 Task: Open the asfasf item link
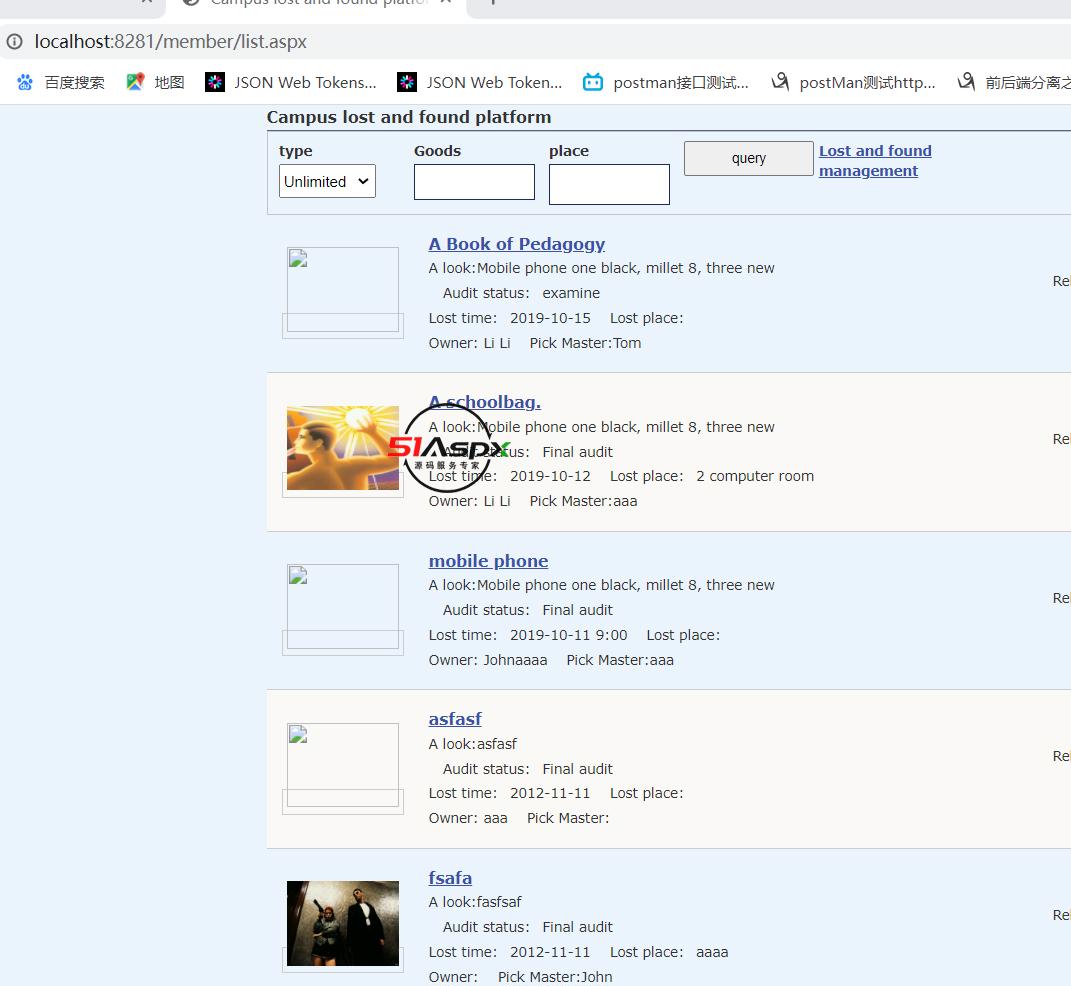click(x=455, y=719)
